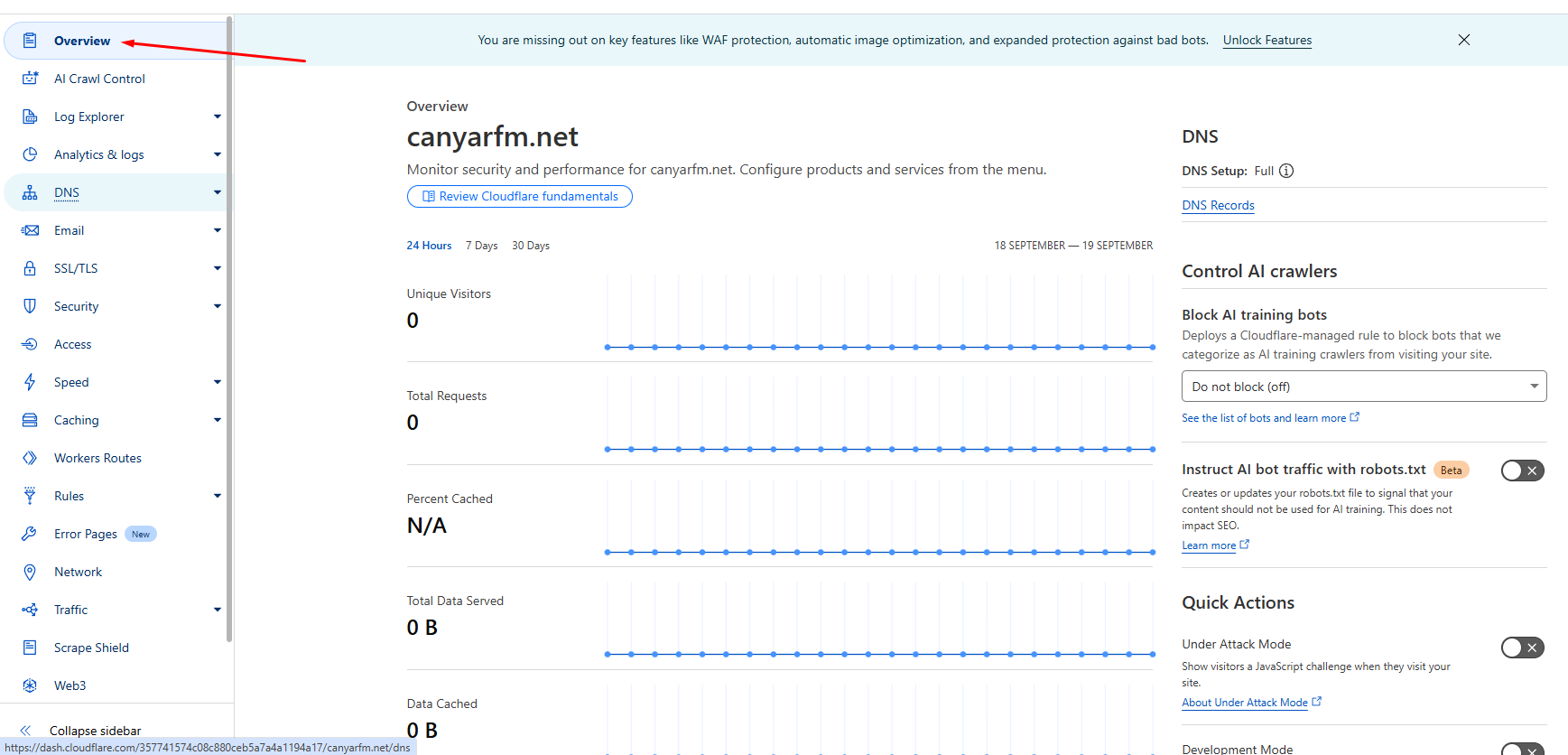Open the Scrape Shield menu item
1568x755 pixels.
[x=117, y=648]
